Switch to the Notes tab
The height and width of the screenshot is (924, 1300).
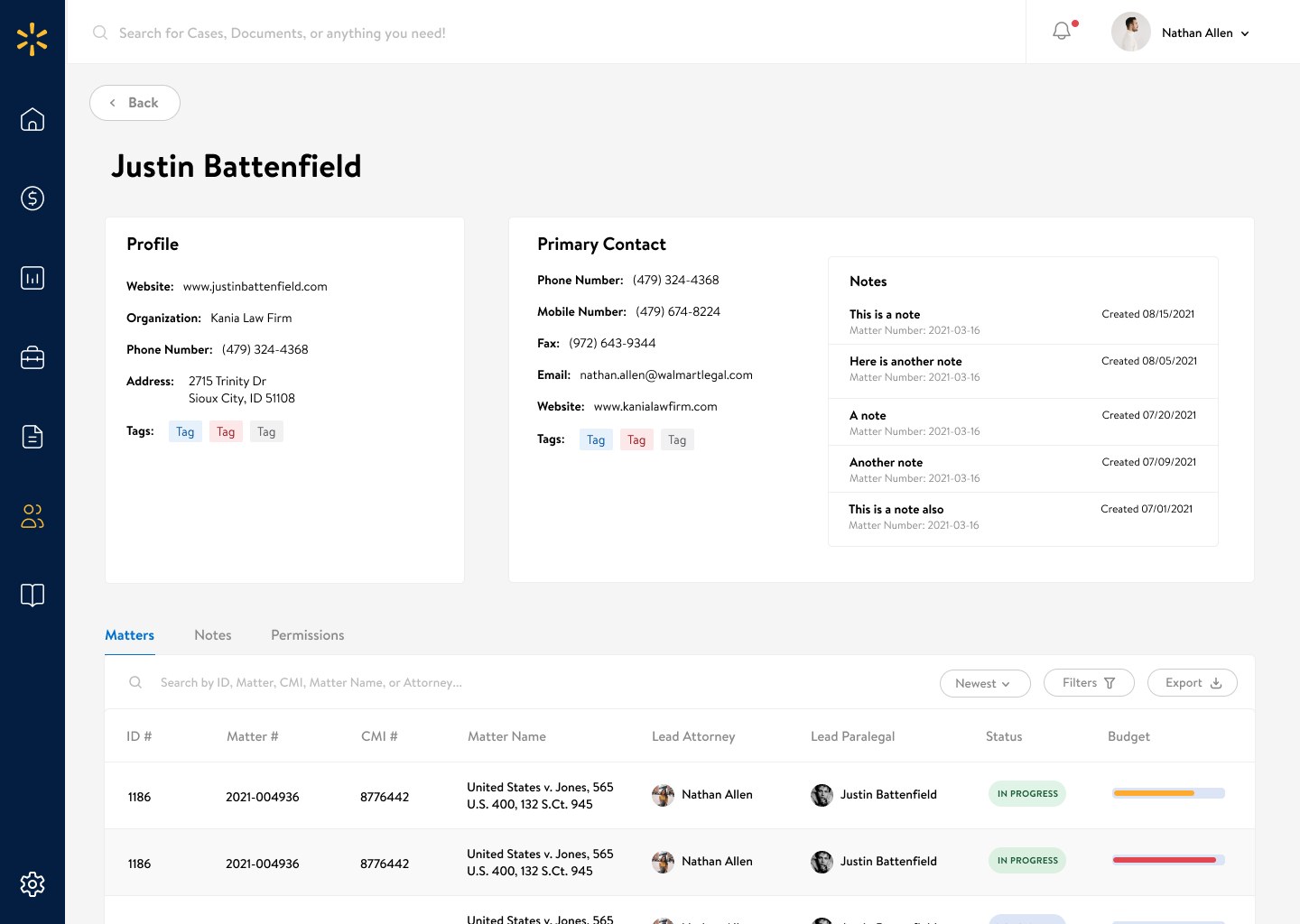(213, 634)
